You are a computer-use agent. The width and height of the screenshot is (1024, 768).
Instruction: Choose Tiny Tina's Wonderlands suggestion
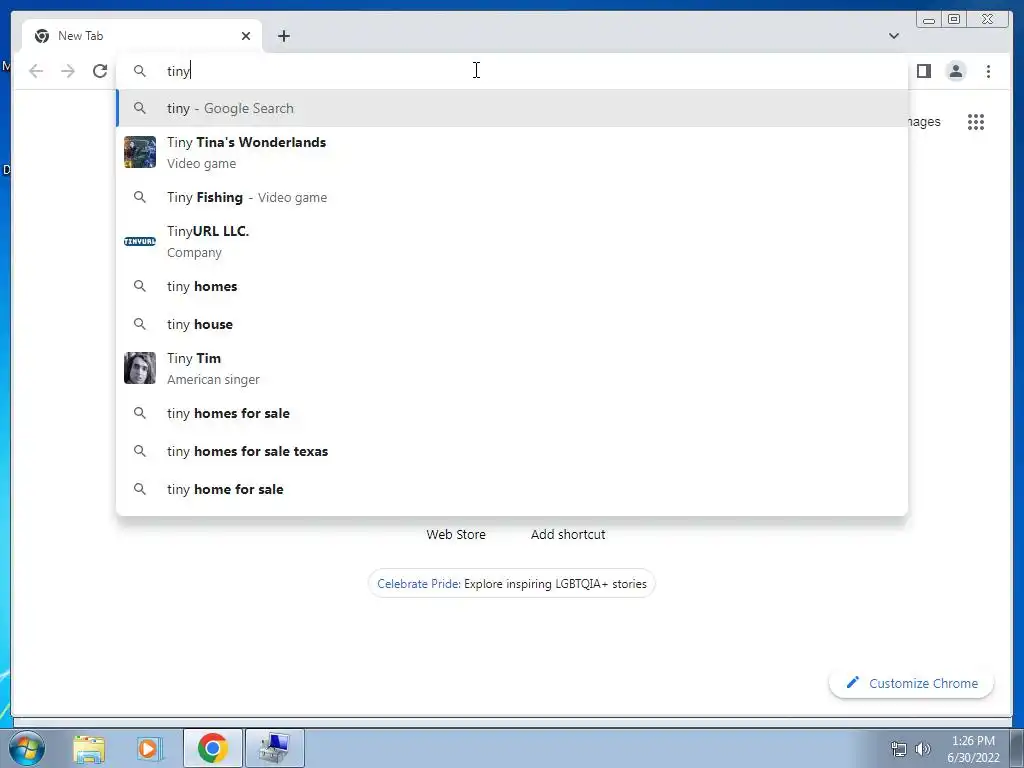[512, 152]
